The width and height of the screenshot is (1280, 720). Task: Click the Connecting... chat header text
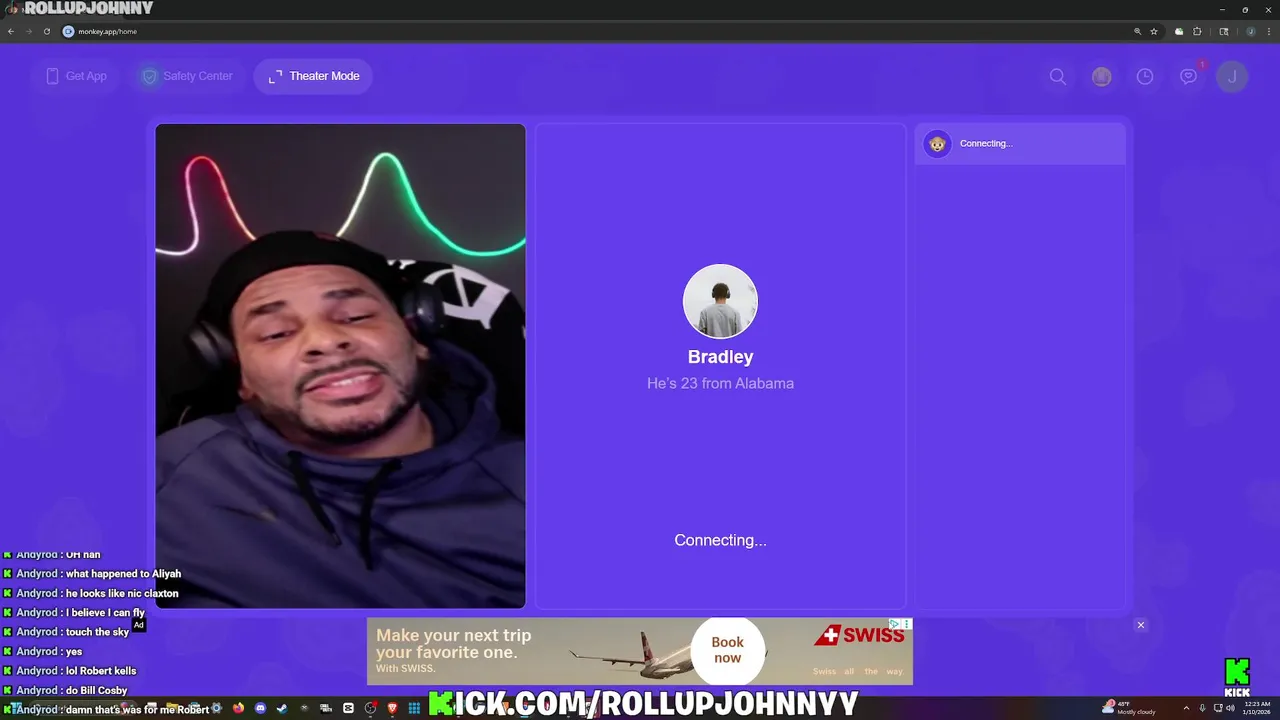pos(986,143)
